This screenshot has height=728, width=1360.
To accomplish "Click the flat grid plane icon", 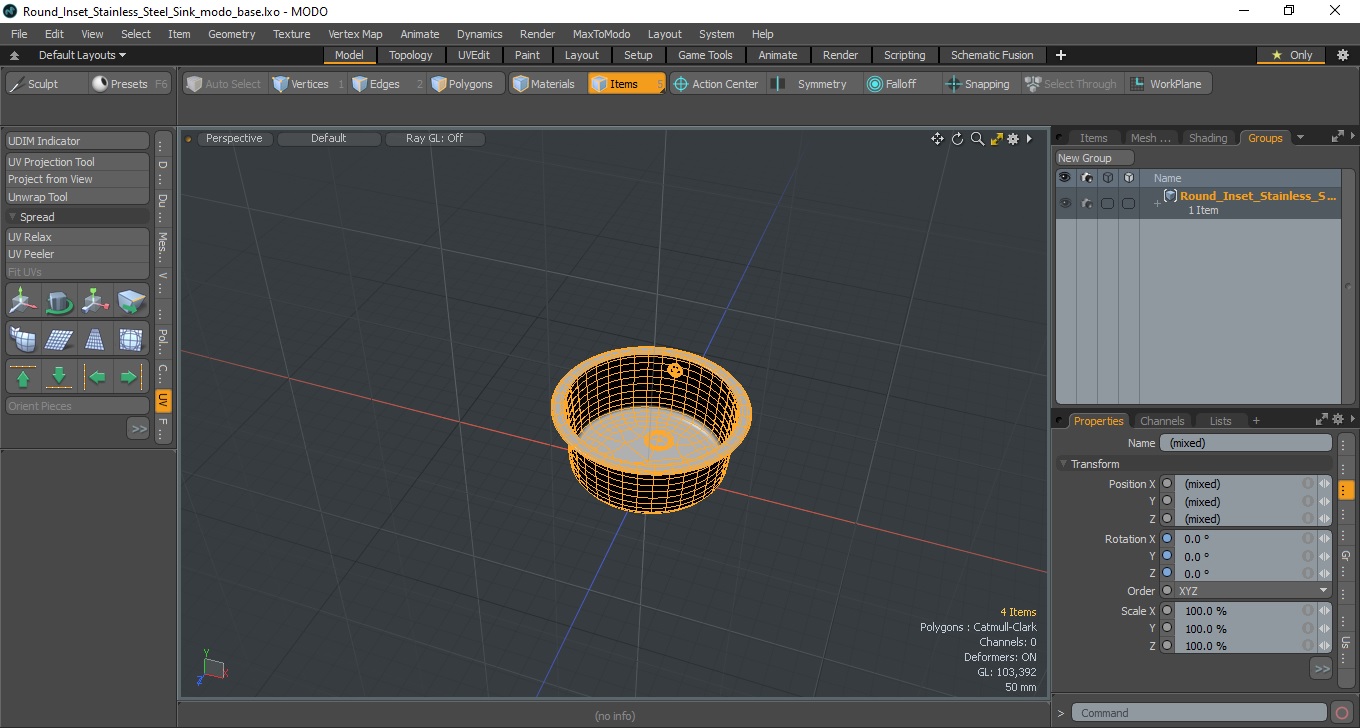I will pos(59,340).
